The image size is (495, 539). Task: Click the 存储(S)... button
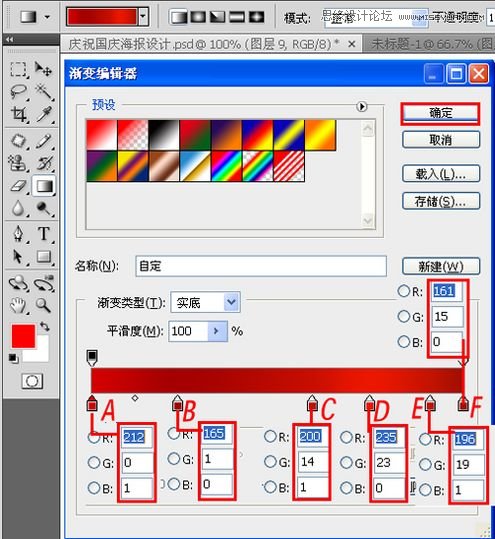point(441,201)
